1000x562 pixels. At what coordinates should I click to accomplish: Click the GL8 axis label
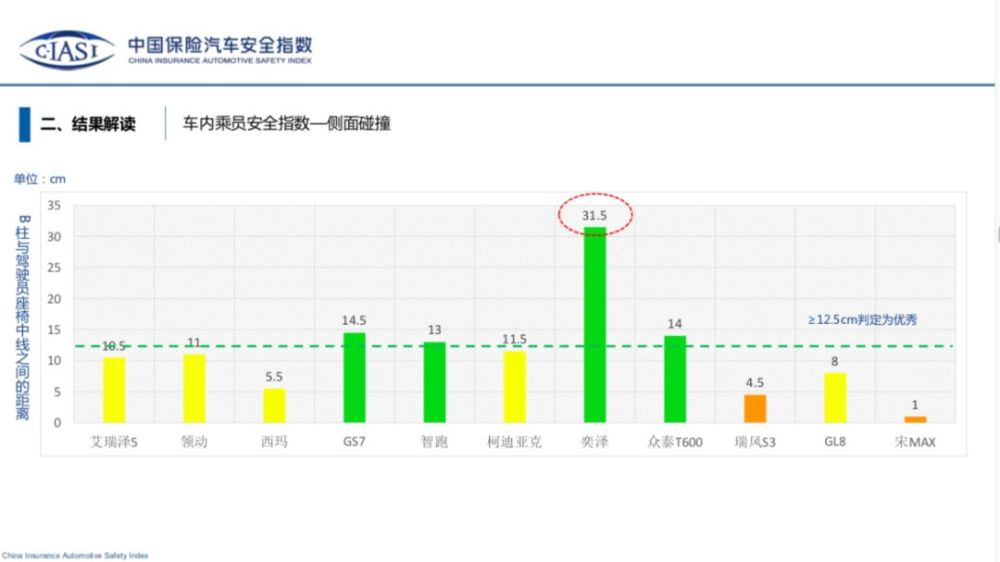pyautogui.click(x=835, y=441)
